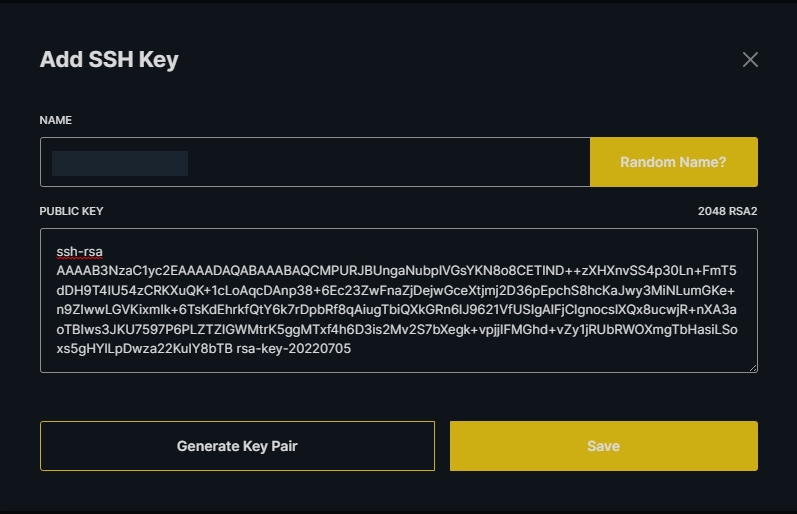Click the Random Name? button
This screenshot has height=514, width=797.
(673, 162)
